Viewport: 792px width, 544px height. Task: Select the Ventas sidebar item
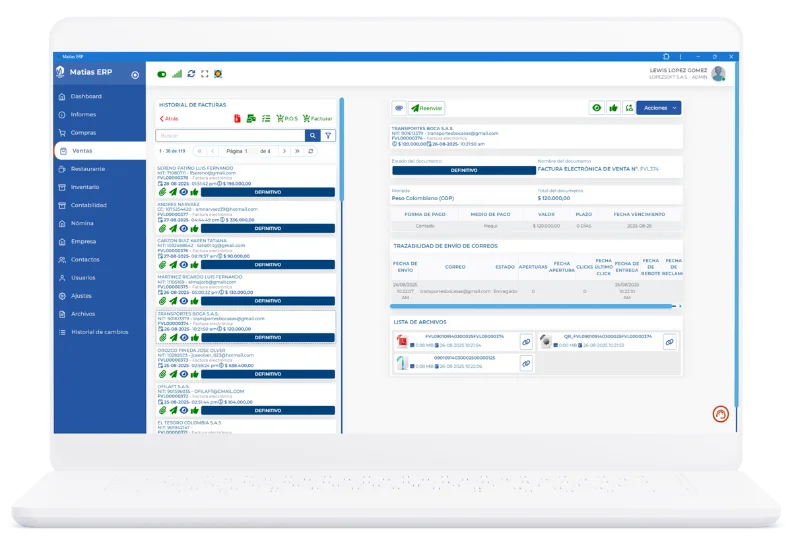[x=100, y=151]
